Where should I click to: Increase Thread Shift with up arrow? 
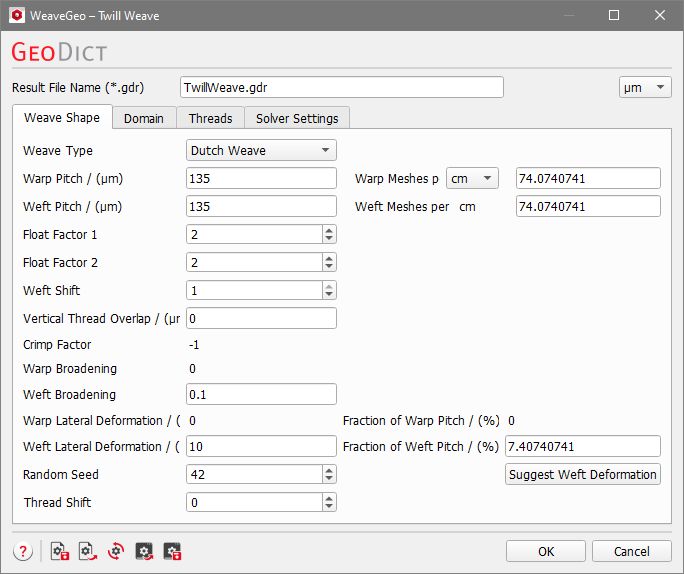[x=329, y=498]
